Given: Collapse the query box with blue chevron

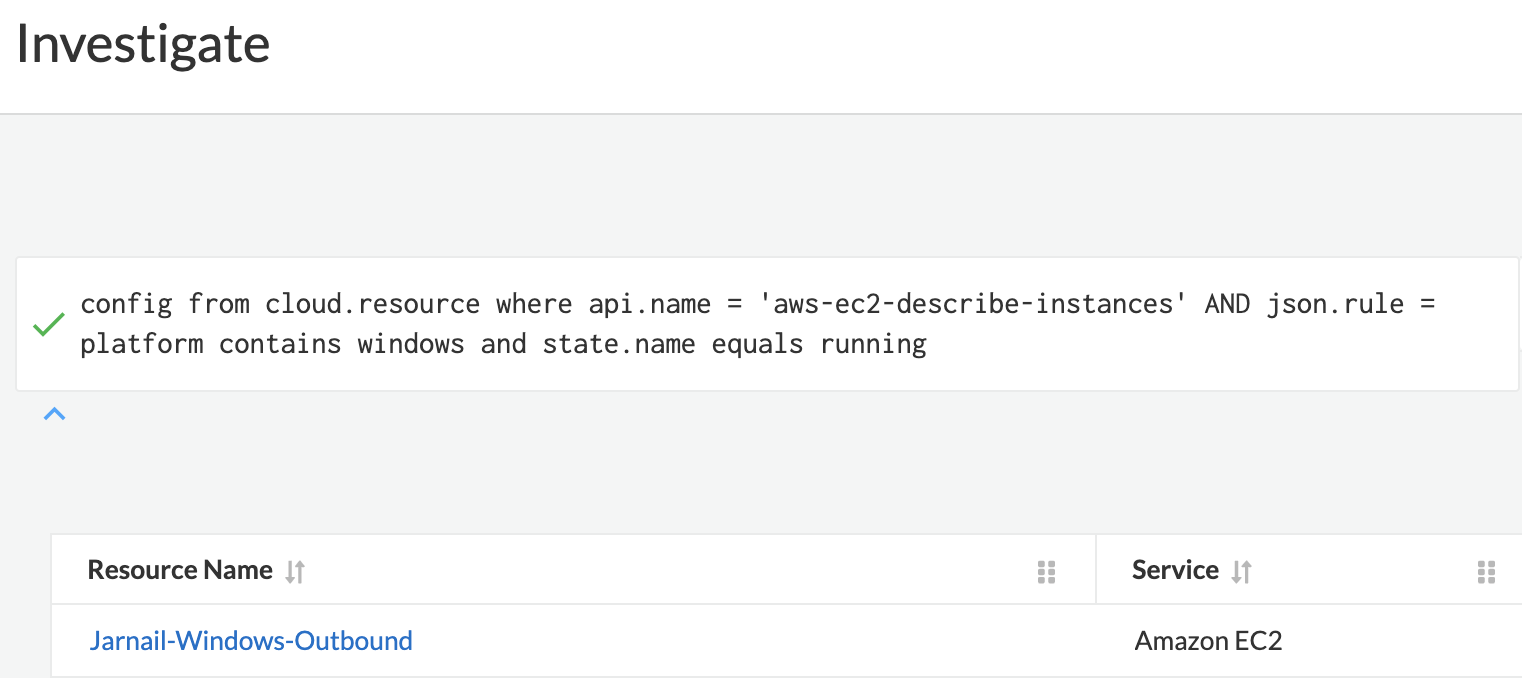Looking at the screenshot, I should click(55, 413).
